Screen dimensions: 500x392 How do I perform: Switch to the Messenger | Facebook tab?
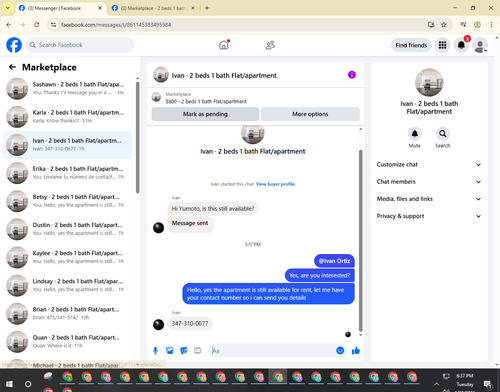(60, 8)
